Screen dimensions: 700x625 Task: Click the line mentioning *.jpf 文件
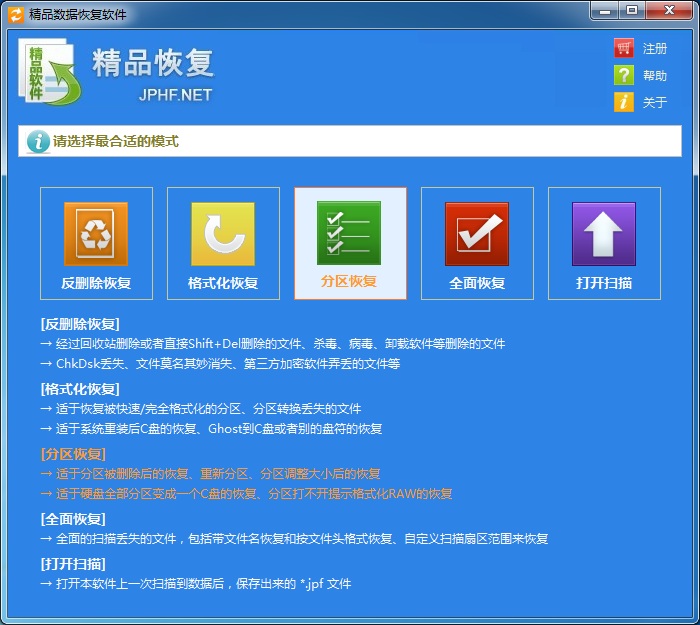tap(196, 583)
